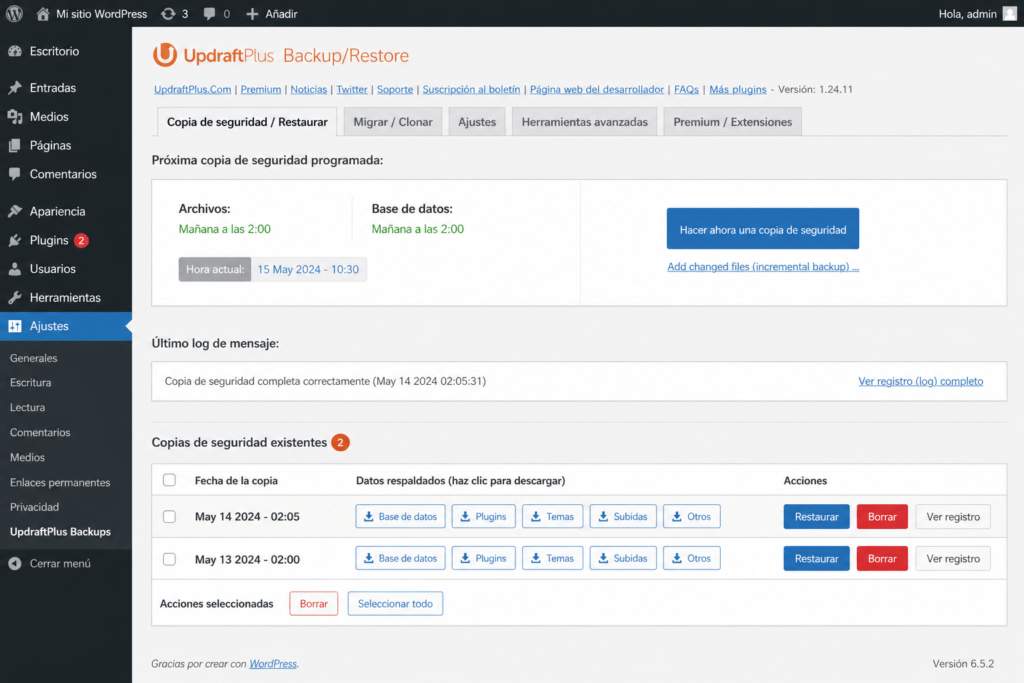This screenshot has height=683, width=1024.
Task: Open UpdraftPlus Backups submenu item
Action: pyautogui.click(x=60, y=532)
